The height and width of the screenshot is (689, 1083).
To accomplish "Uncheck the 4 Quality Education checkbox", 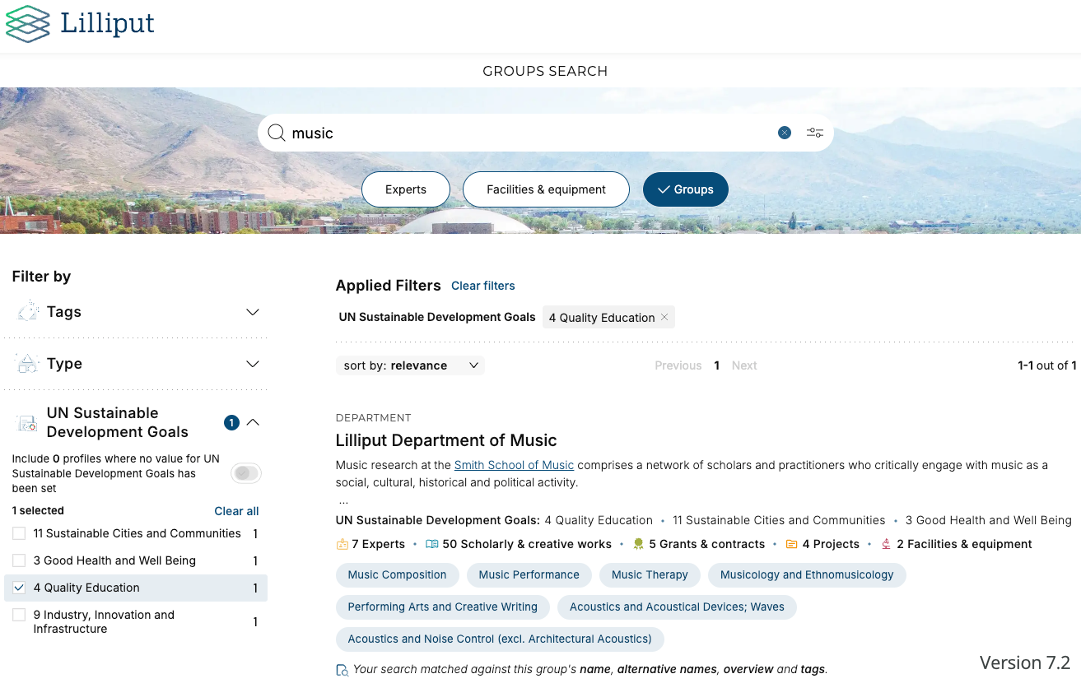I will click(x=19, y=588).
